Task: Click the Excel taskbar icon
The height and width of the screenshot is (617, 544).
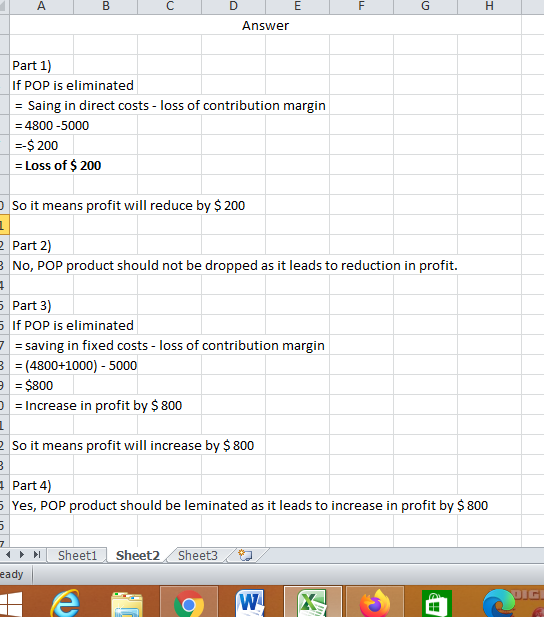Action: [313, 602]
